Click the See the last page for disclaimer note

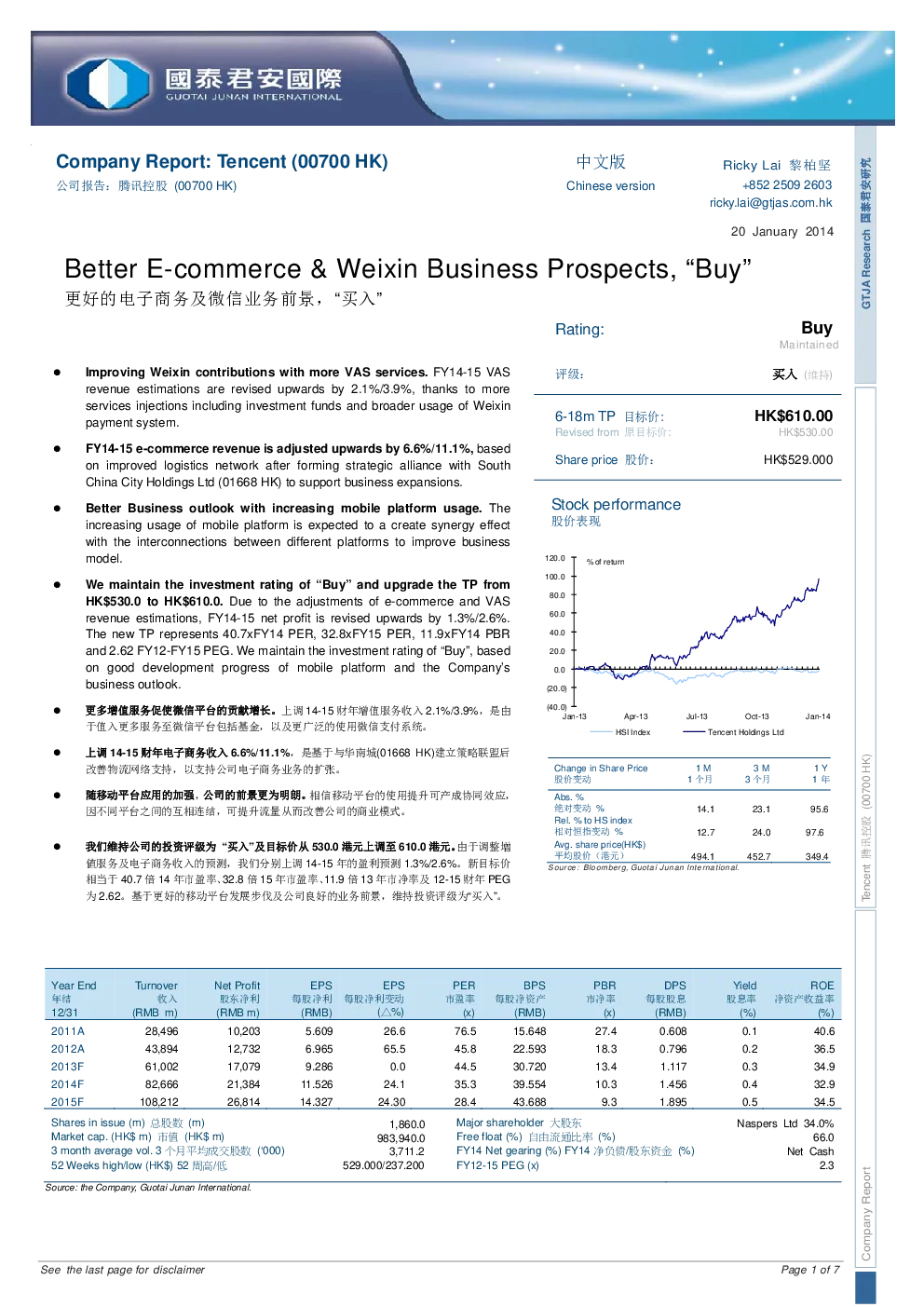point(122,1270)
